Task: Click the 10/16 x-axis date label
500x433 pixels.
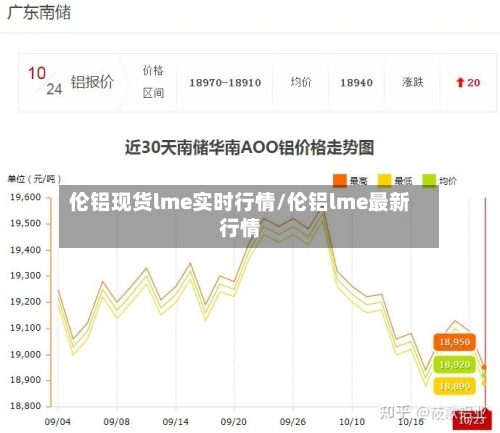Action: pyautogui.click(x=411, y=422)
